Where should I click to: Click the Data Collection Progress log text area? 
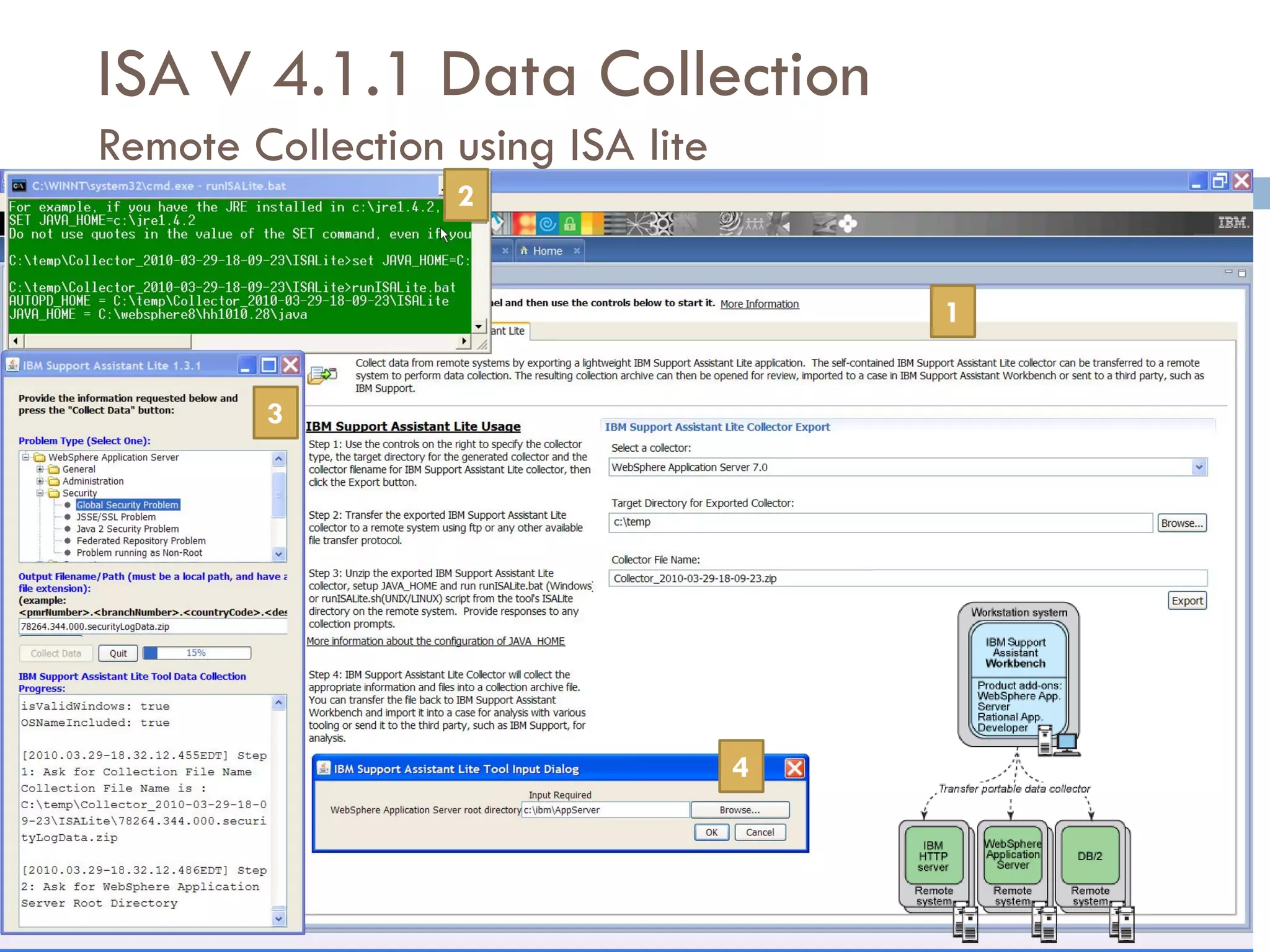(x=146, y=811)
